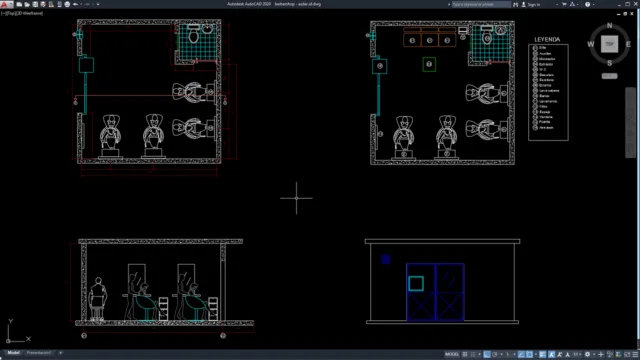Open the status bar customization menu icon

(x=635, y=355)
